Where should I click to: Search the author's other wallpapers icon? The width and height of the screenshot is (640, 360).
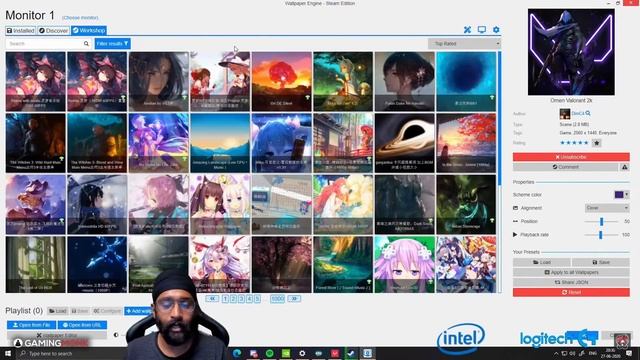point(588,113)
